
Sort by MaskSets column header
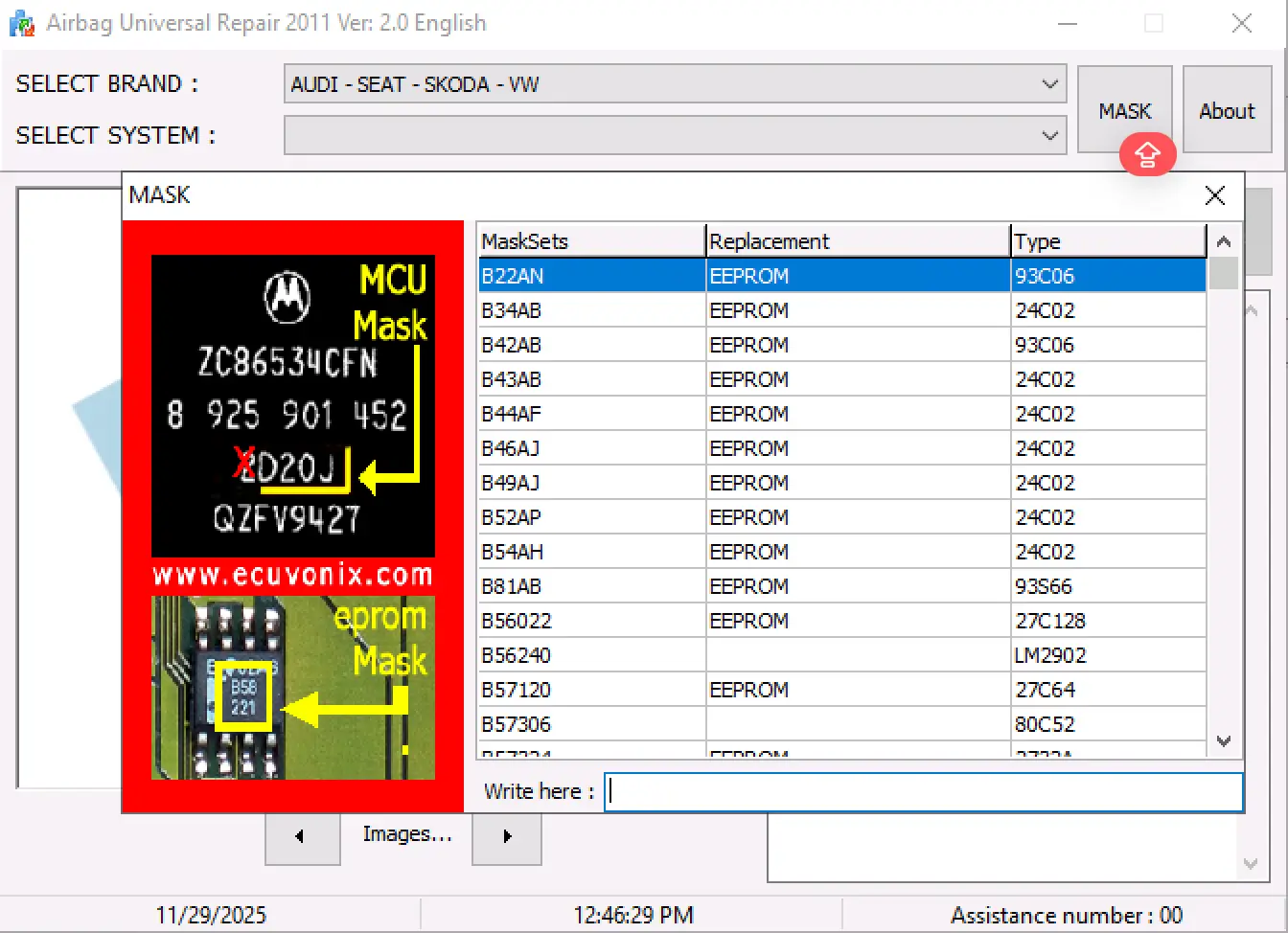pos(590,241)
